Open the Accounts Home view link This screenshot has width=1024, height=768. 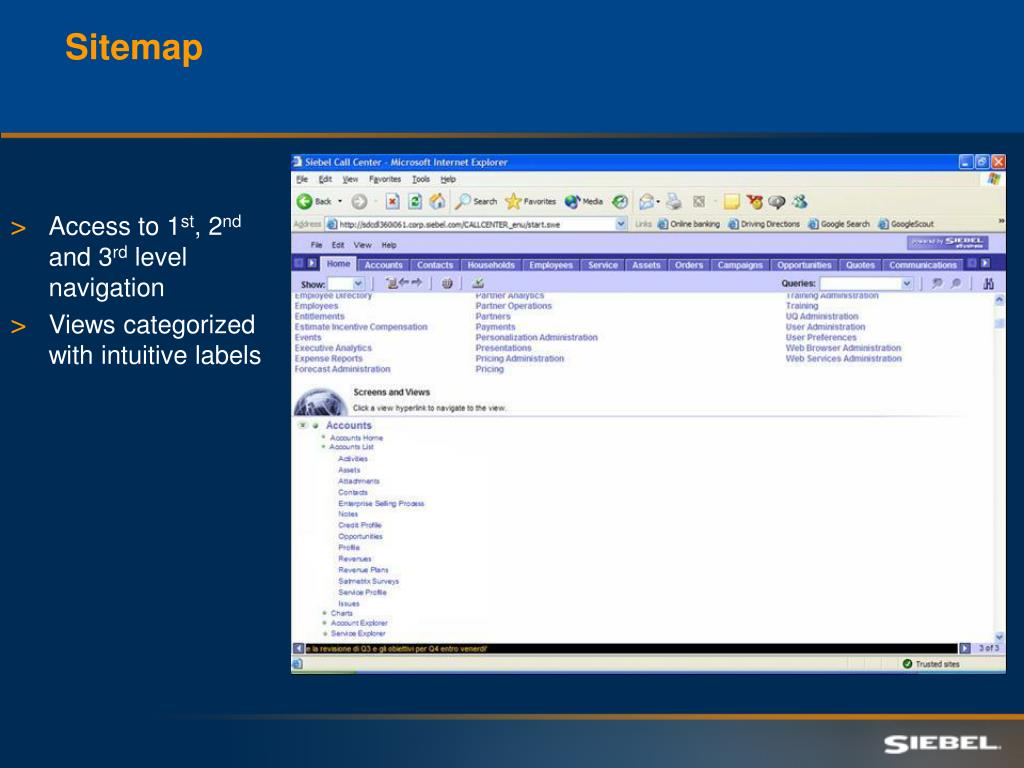[357, 438]
